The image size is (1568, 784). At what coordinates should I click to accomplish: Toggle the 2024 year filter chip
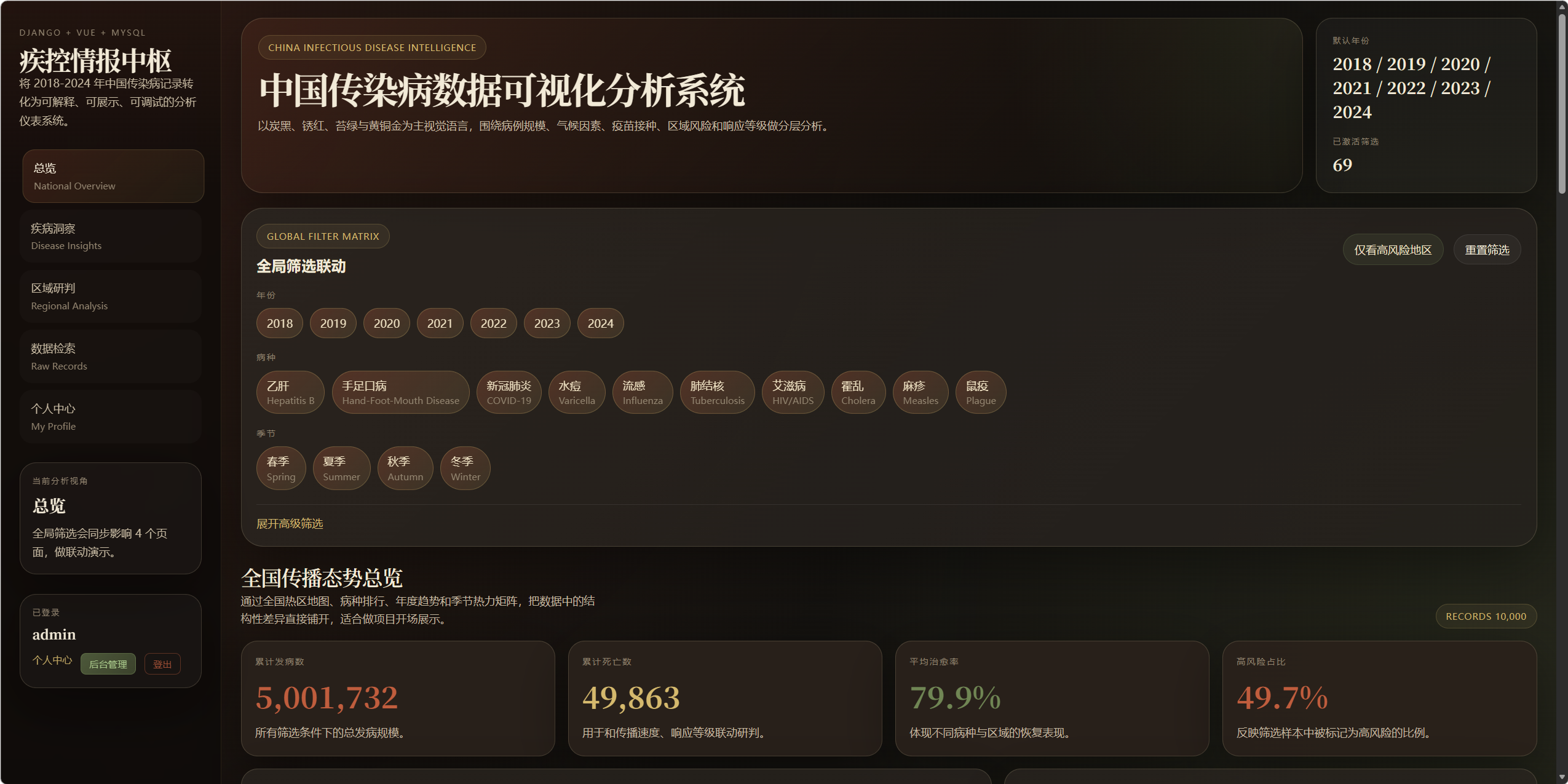click(600, 323)
